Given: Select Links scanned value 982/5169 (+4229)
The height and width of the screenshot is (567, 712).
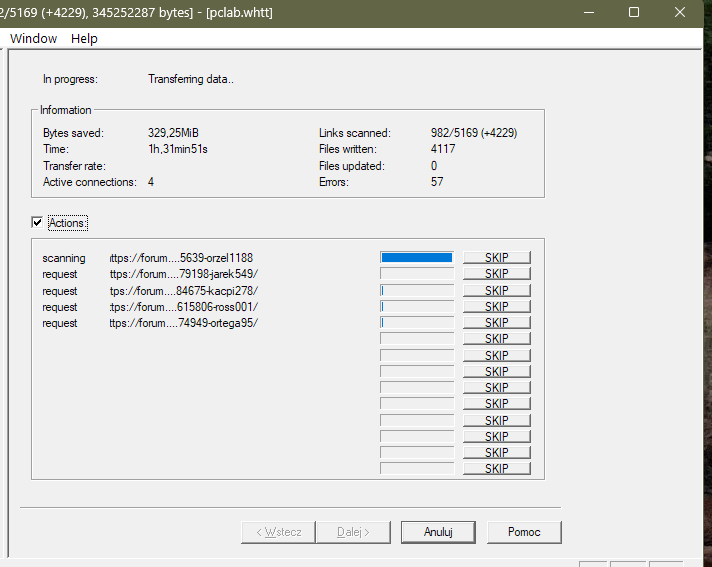Looking at the screenshot, I should point(474,133).
